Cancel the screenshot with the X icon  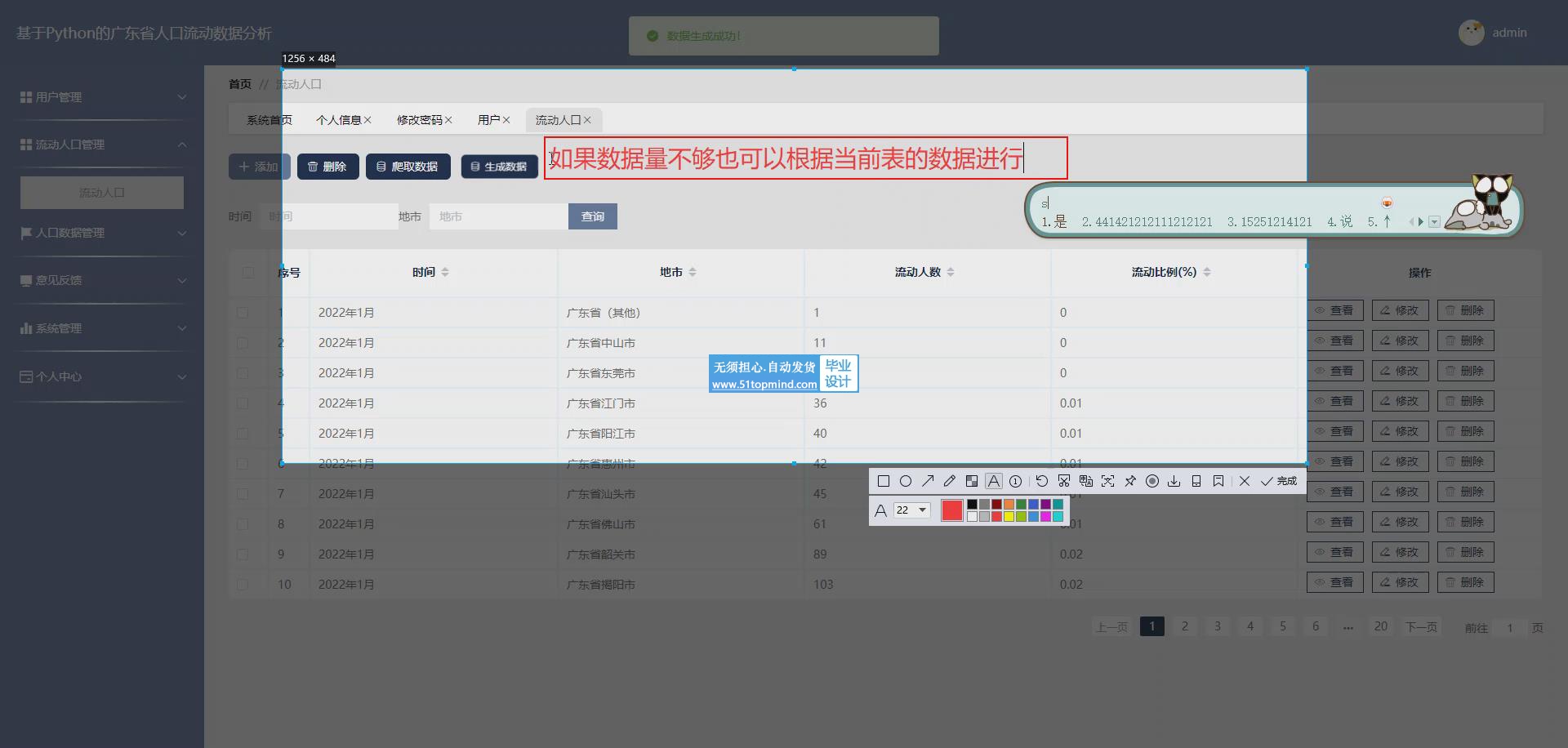(1244, 481)
